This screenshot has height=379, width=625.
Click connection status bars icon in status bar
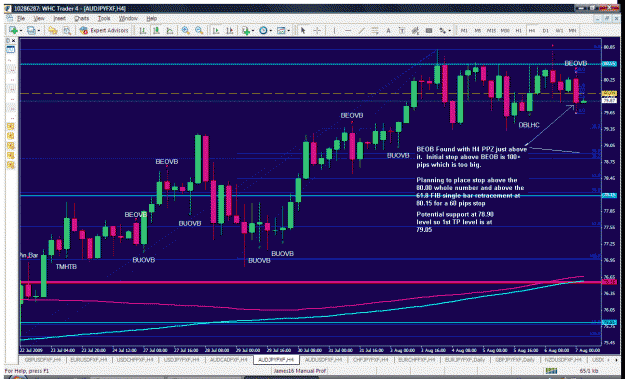[x=552, y=371]
